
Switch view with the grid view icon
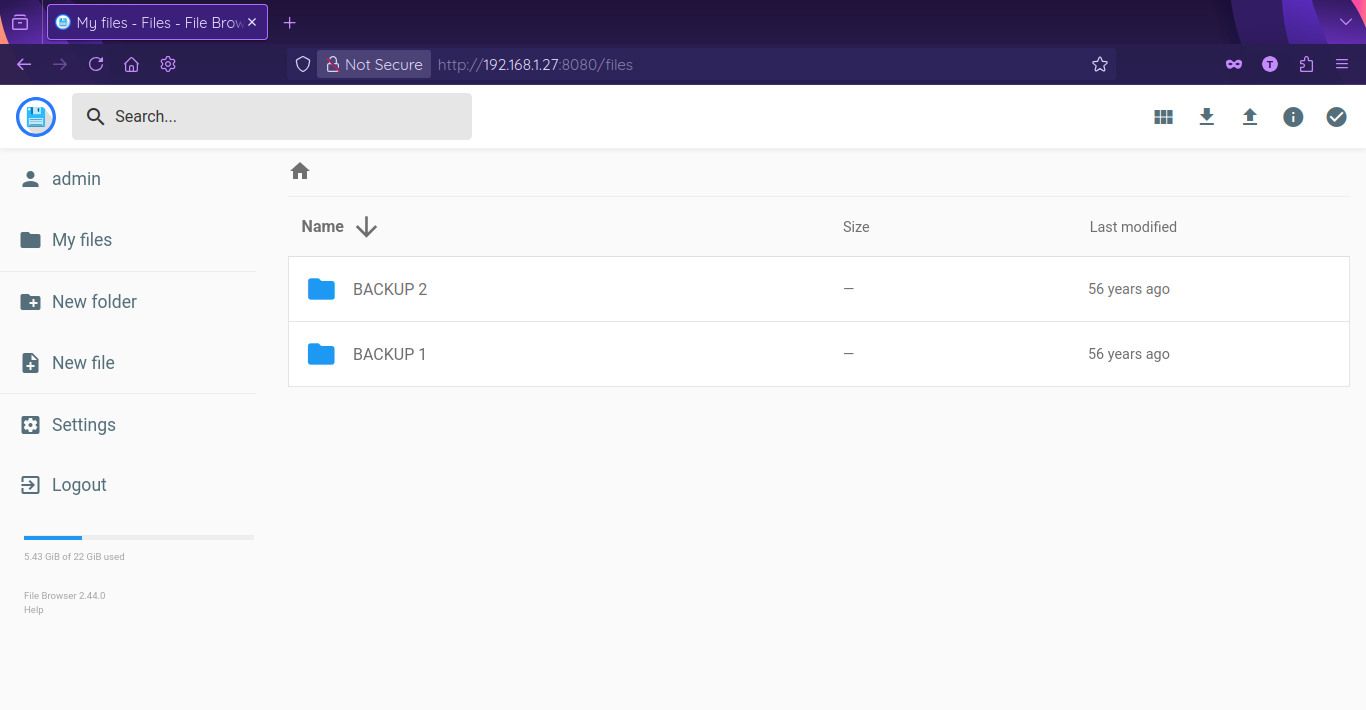(1163, 117)
